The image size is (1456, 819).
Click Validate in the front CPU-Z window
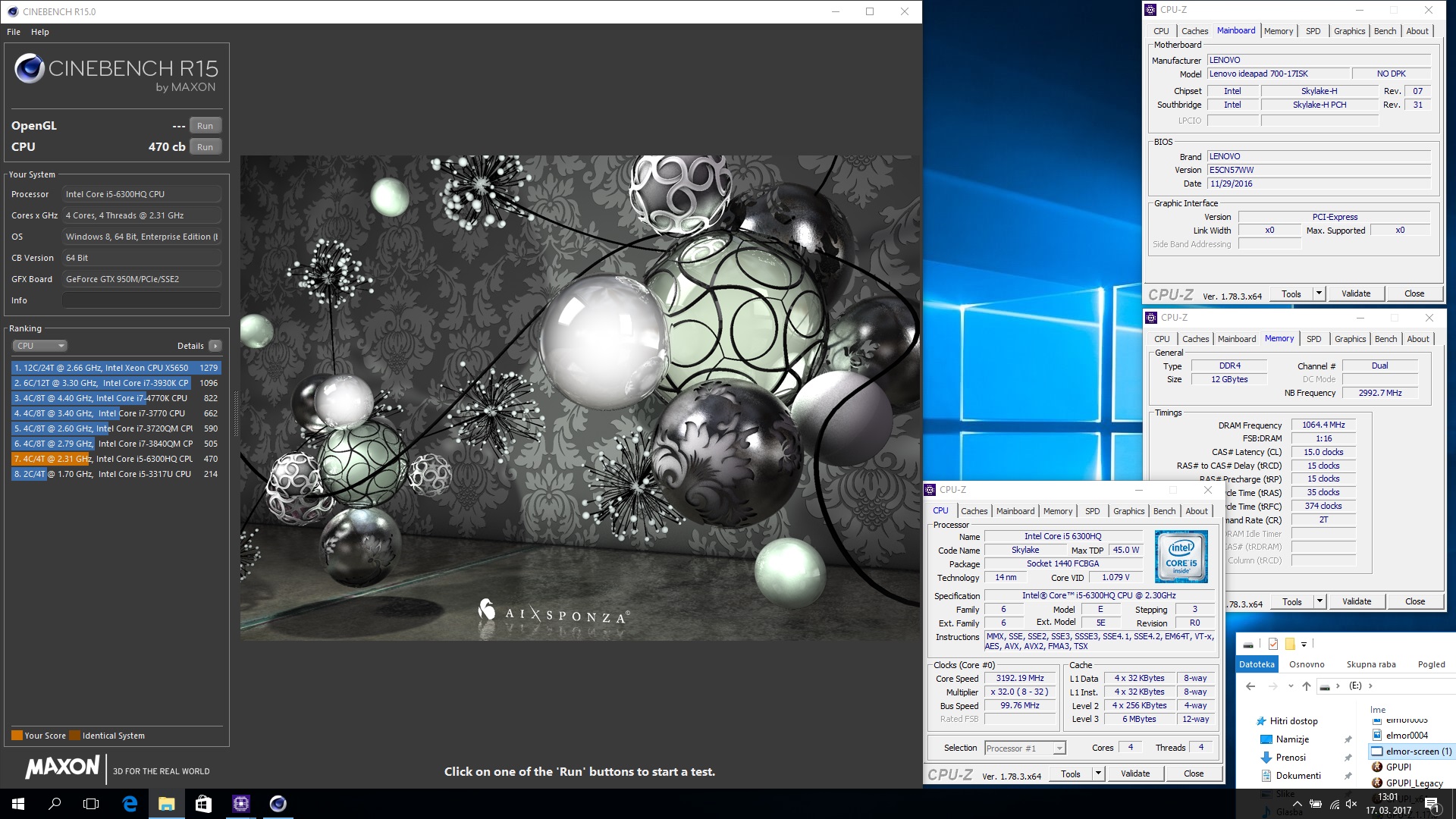tap(1134, 773)
